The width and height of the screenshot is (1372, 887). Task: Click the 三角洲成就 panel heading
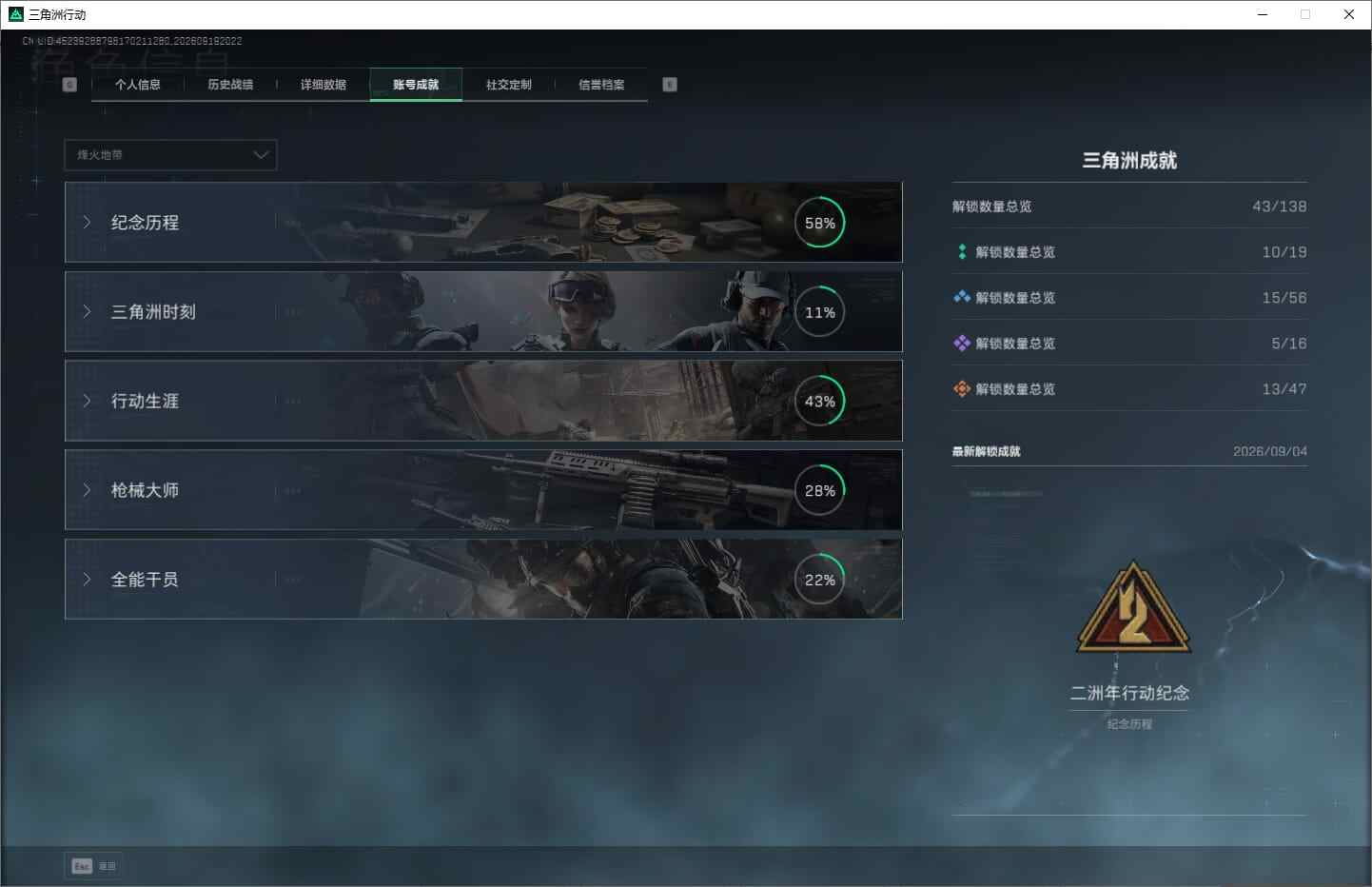pyautogui.click(x=1129, y=161)
